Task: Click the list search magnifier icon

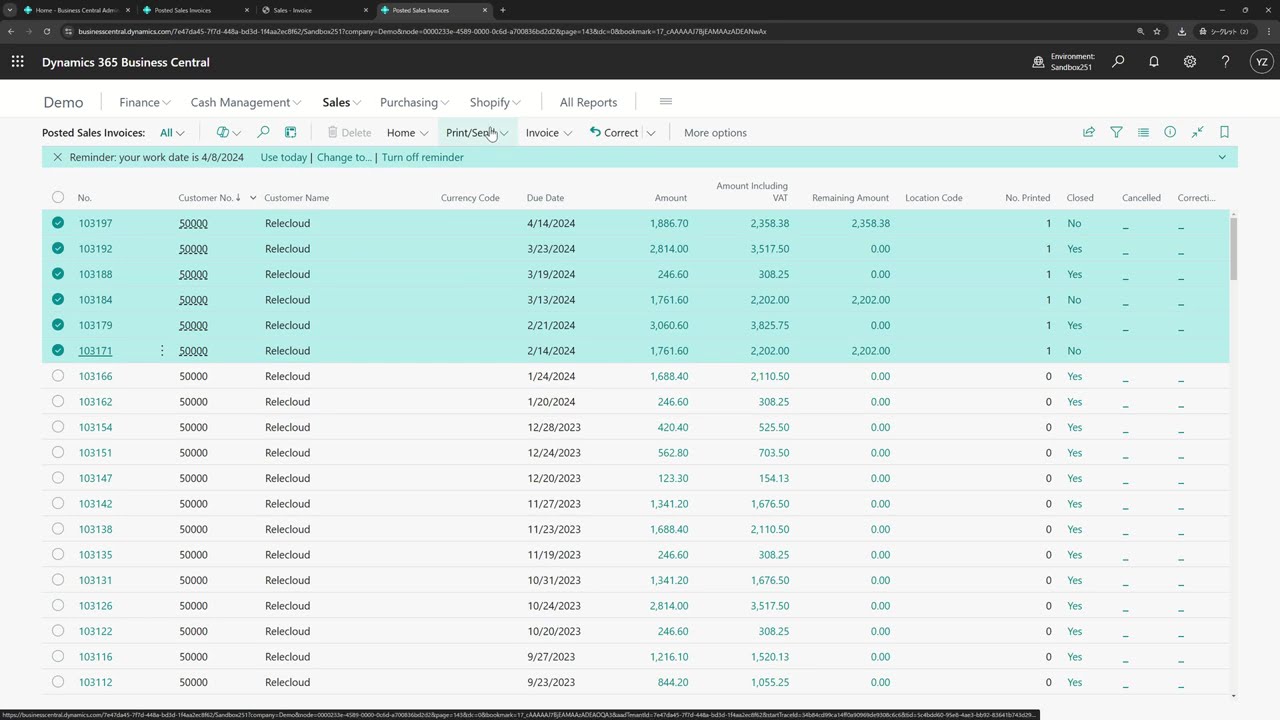Action: 264,132
